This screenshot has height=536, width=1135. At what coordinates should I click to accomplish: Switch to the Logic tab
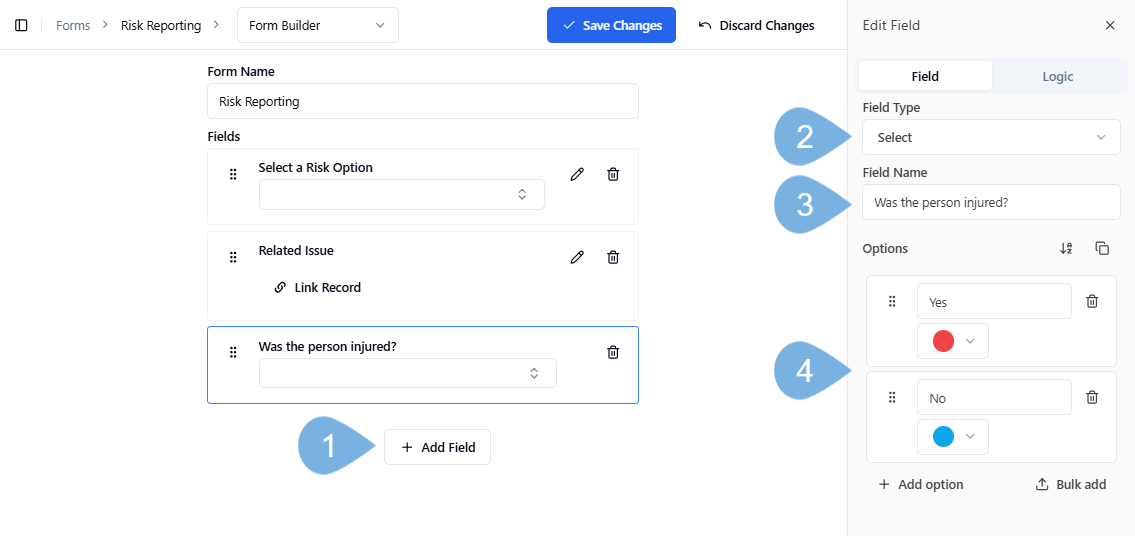1057,76
